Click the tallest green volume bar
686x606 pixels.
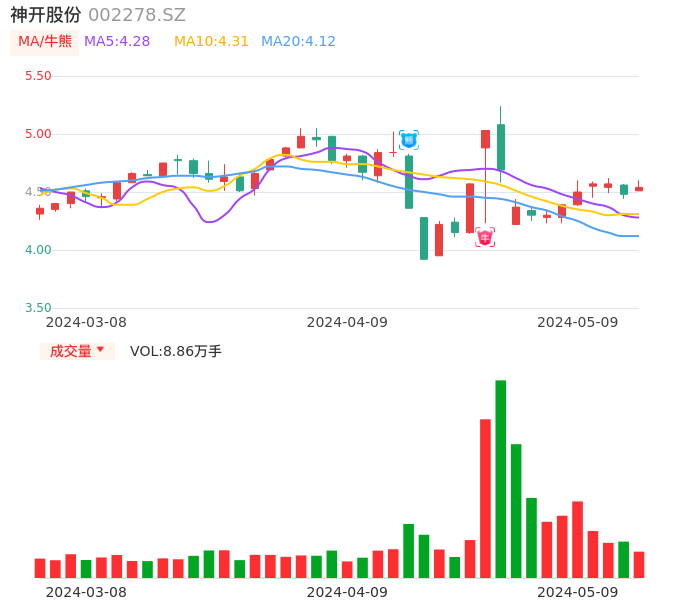500,479
